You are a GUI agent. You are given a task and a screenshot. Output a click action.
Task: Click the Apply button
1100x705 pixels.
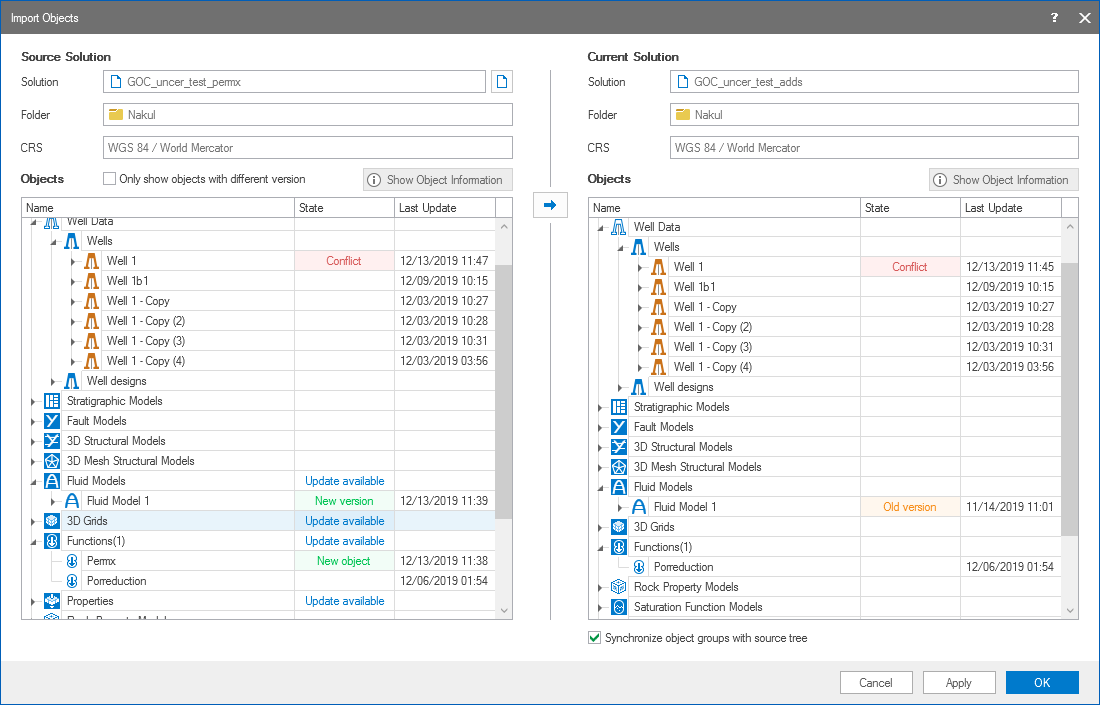958,683
